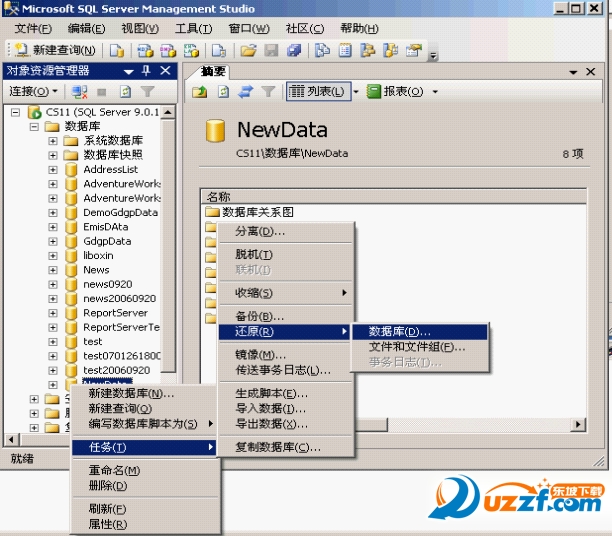Viewport: 612px width, 536px height.
Task: Pin the 对象资源管理器 panel with pushpin icon
Action: click(146, 71)
